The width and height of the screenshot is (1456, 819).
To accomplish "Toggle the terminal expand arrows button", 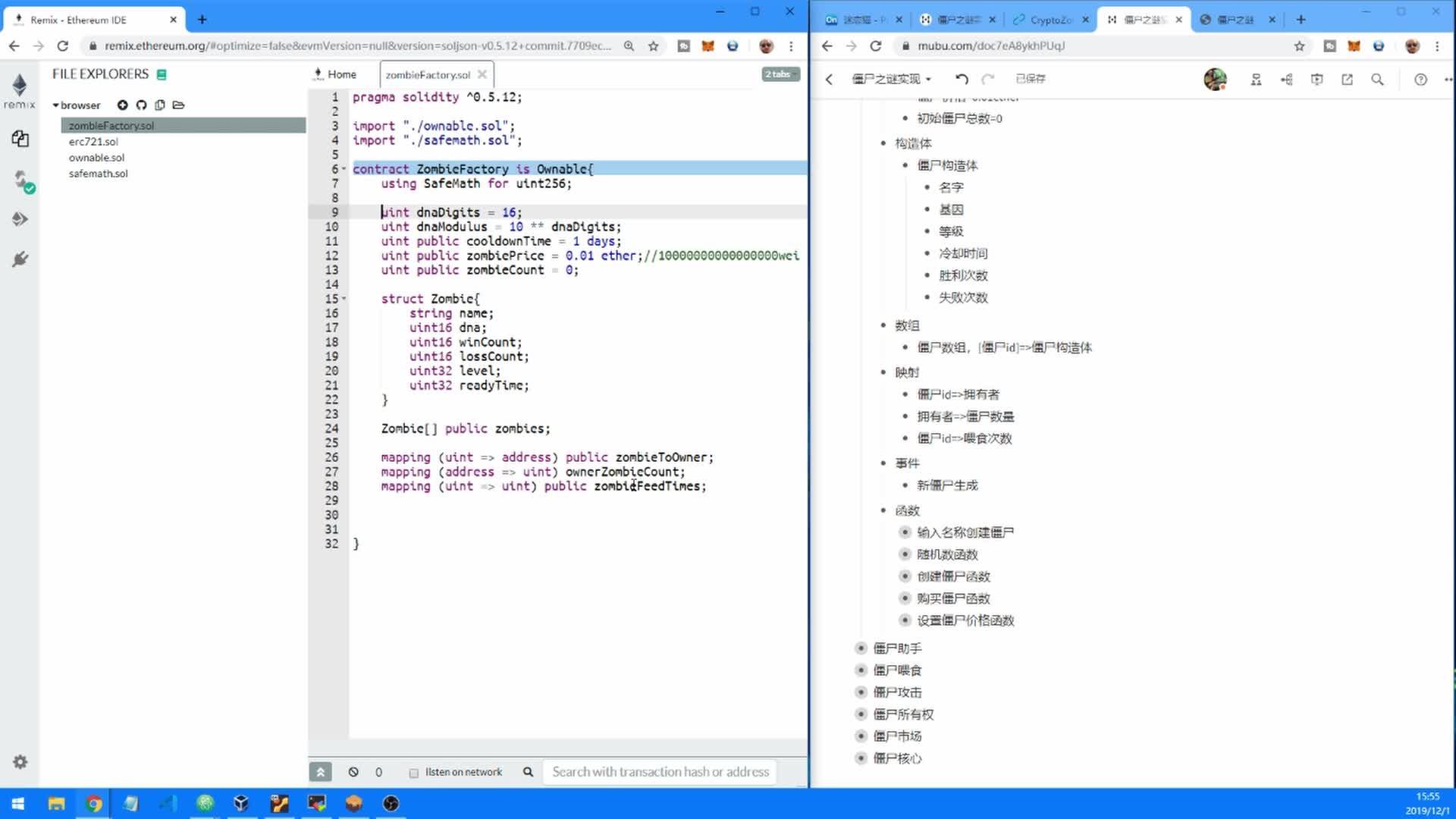I will coord(320,772).
